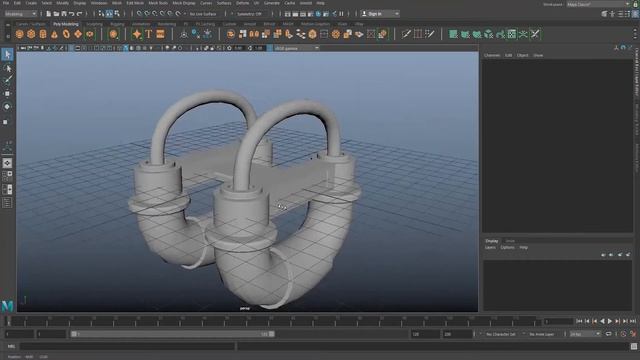Screen dimensions: 640x360
Task: Click the first green UV editor shelf icon
Action: coord(453,34)
